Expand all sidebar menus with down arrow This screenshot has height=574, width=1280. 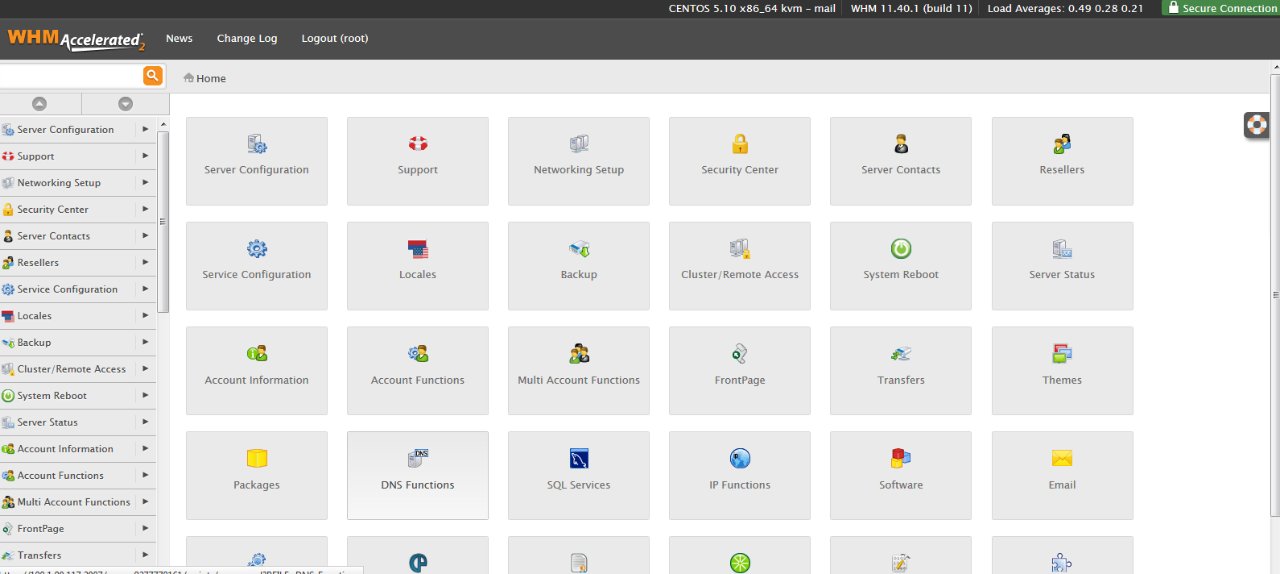pos(125,104)
